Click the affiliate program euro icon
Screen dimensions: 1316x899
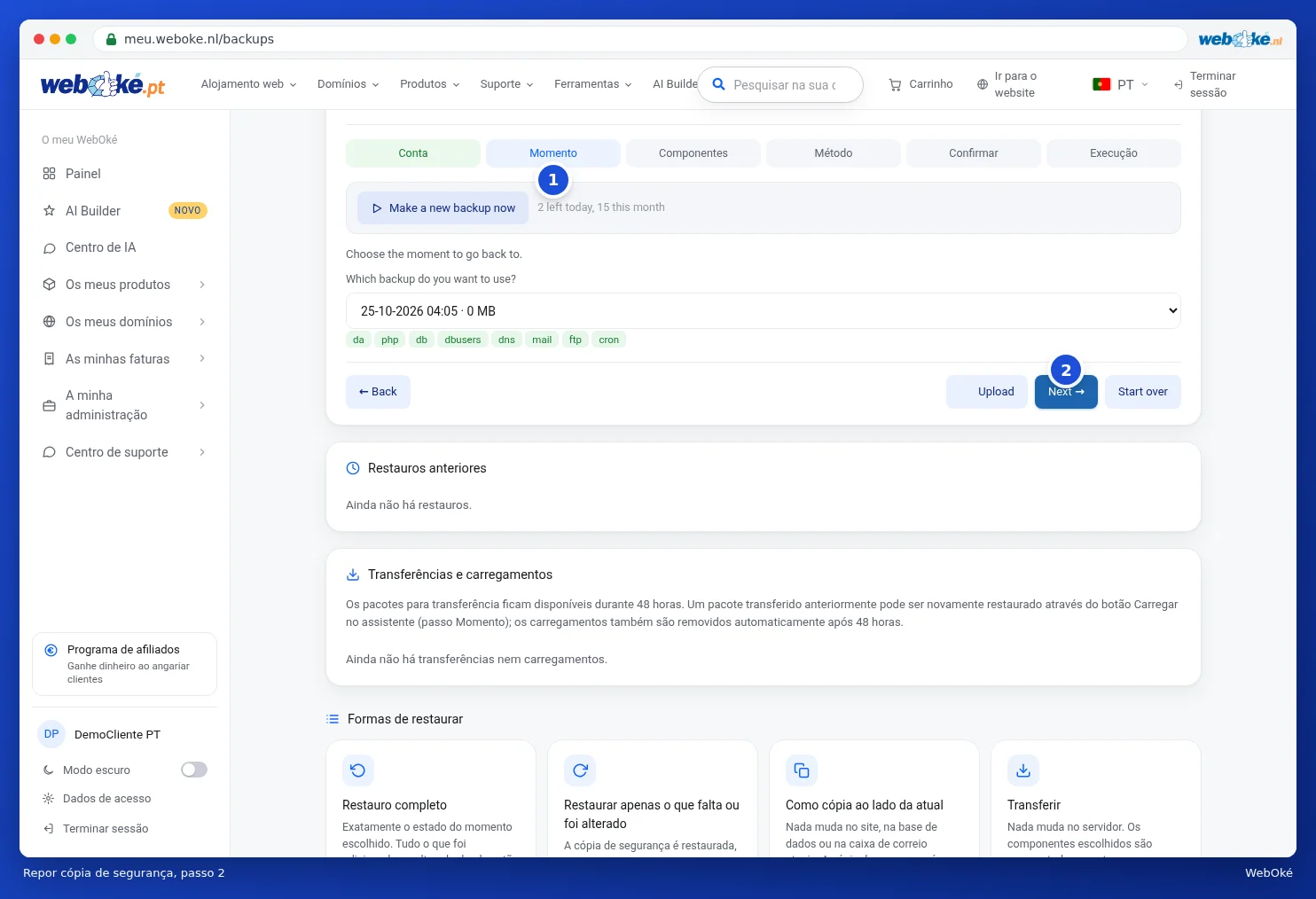(51, 650)
